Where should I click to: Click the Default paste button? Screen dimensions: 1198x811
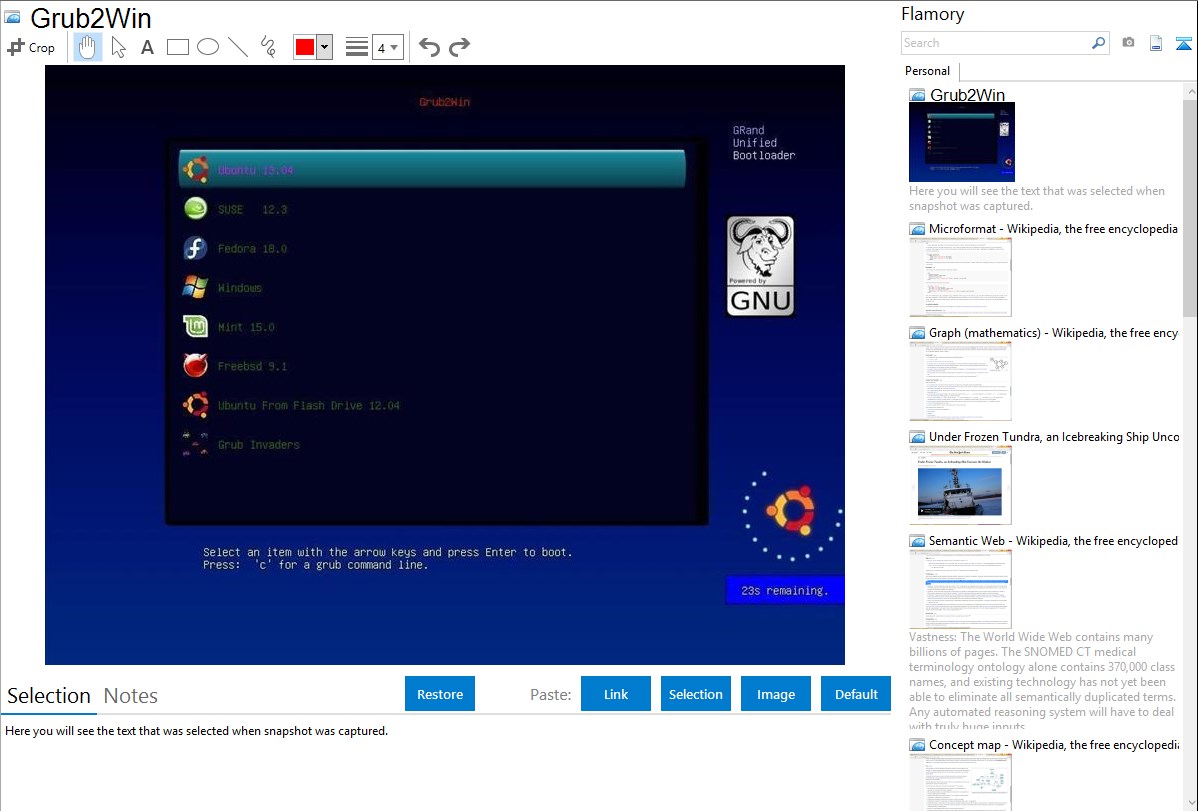[x=856, y=694]
